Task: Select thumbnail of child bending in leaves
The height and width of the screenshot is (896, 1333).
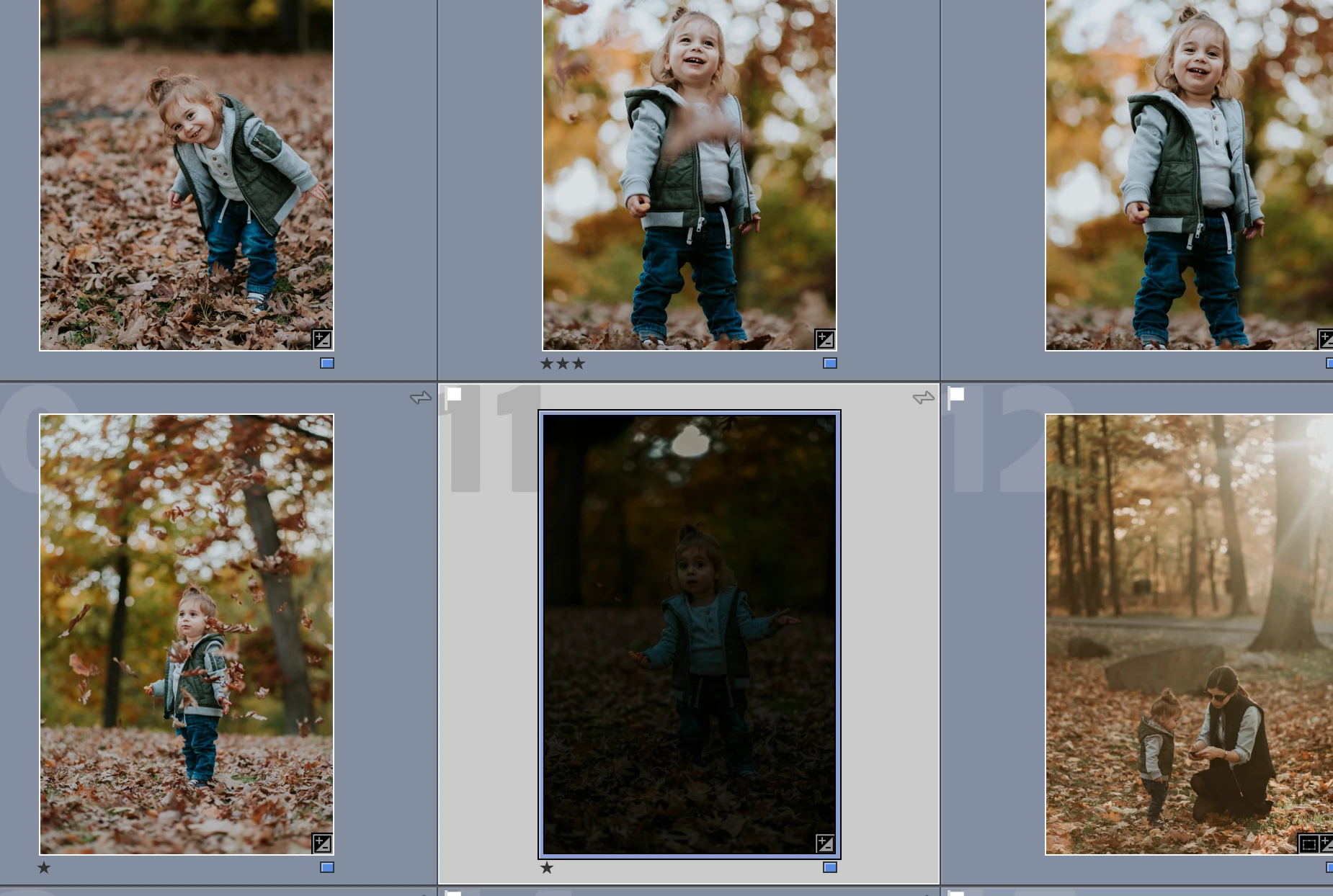Action: 187,175
